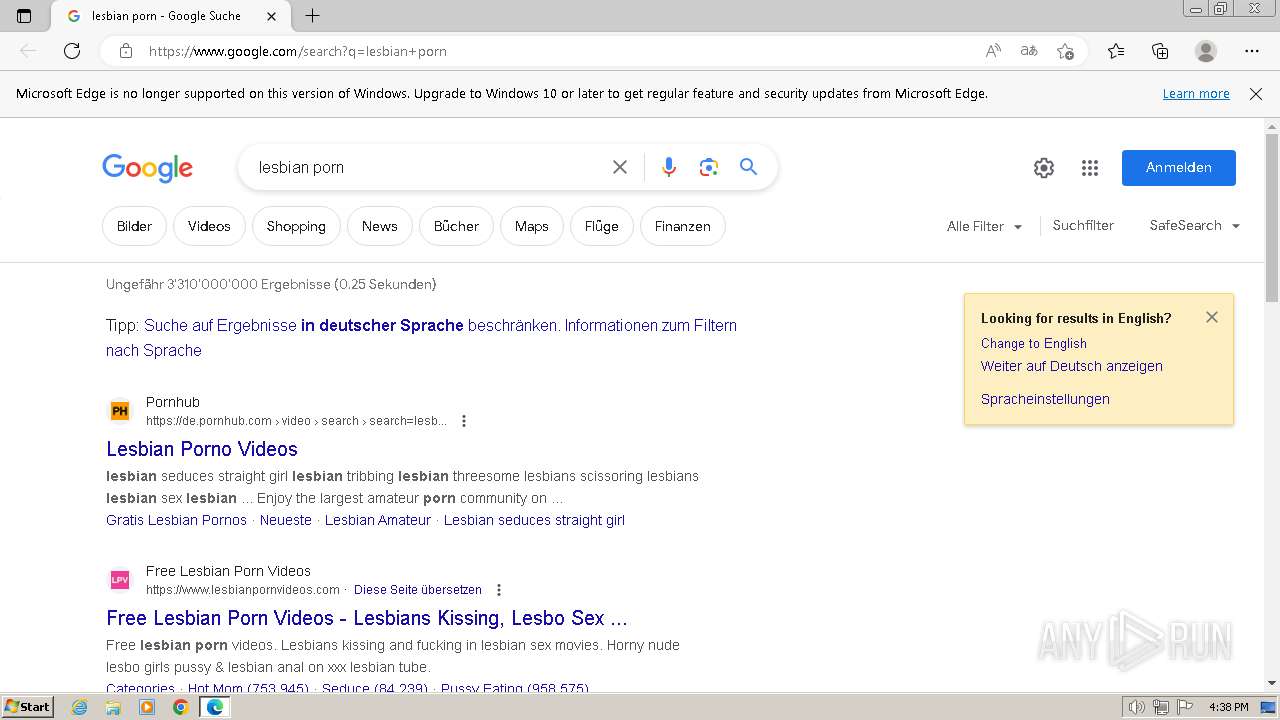
Task: Switch to Bilder results tab
Action: (134, 226)
